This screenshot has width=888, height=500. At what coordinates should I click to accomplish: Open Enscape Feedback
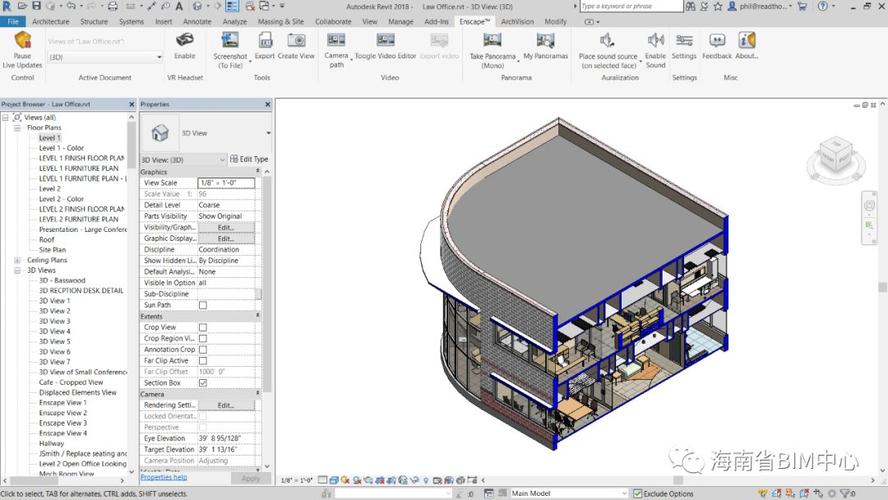click(x=717, y=41)
